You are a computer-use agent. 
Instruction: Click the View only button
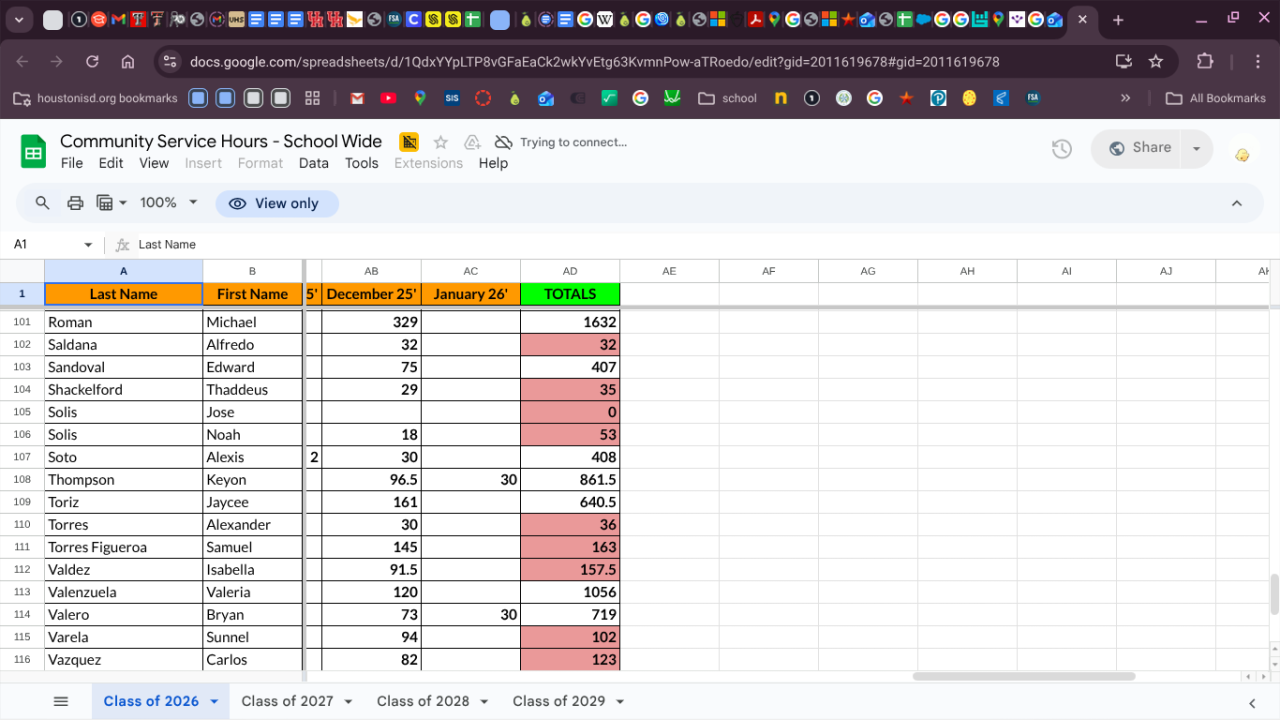pyautogui.click(x=275, y=203)
